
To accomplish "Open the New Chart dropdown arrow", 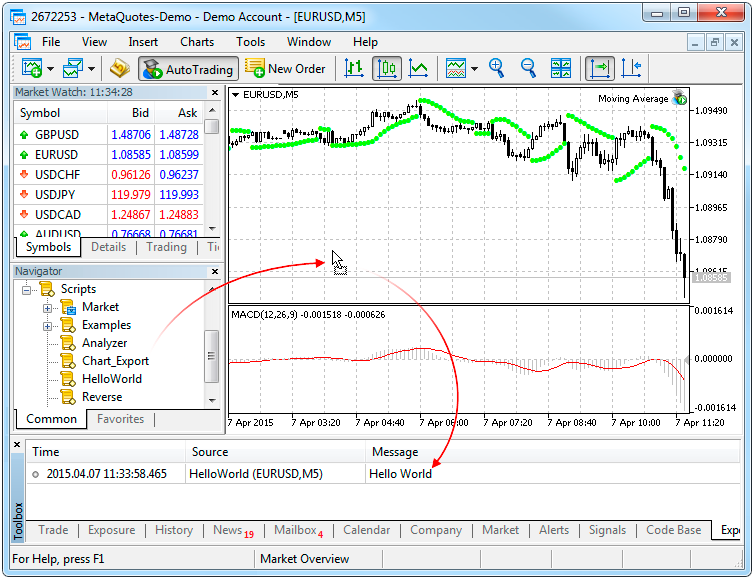I will pos(50,69).
